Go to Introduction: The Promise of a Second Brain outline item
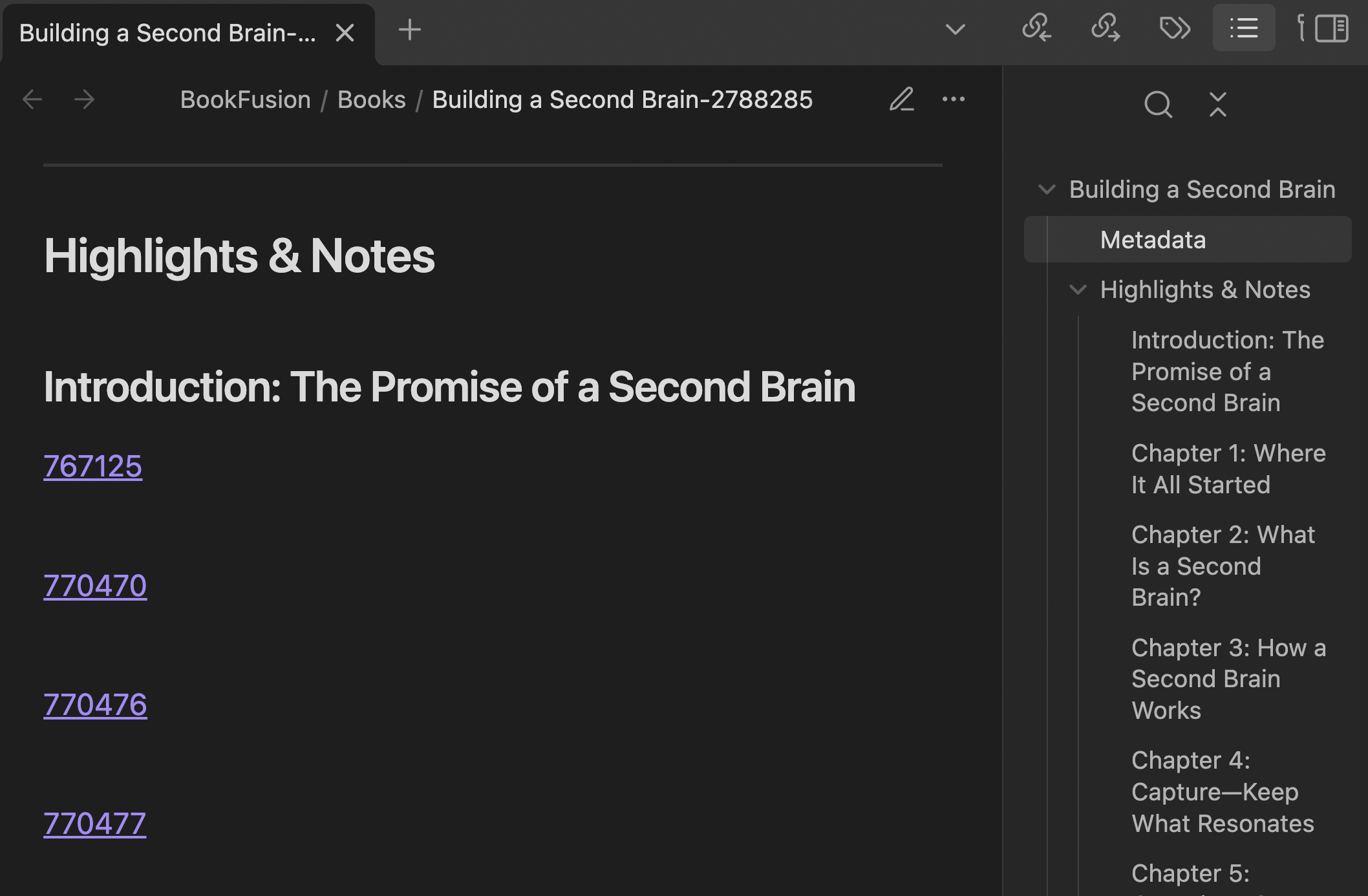This screenshot has height=896, width=1368. coord(1228,371)
